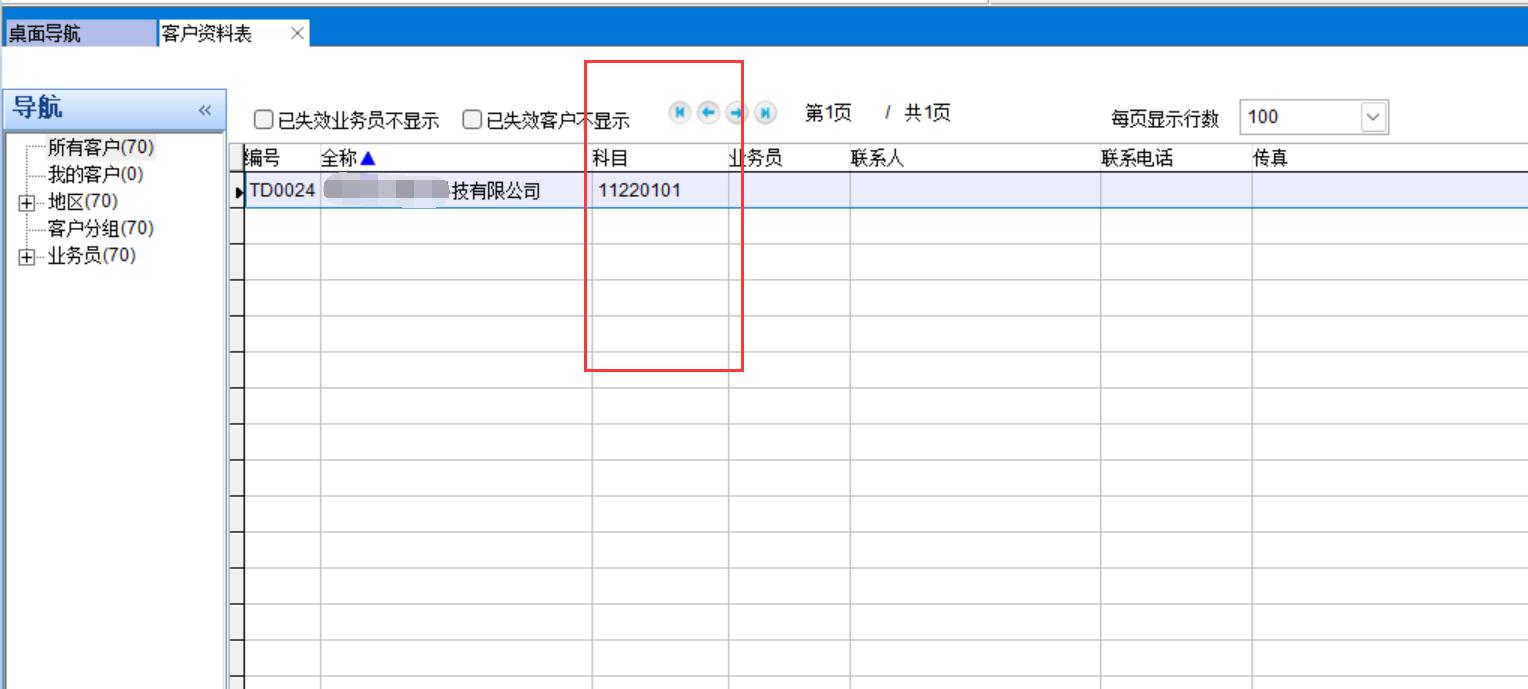
Task: Open the 每页显示行数 dropdown
Action: pos(1373,117)
